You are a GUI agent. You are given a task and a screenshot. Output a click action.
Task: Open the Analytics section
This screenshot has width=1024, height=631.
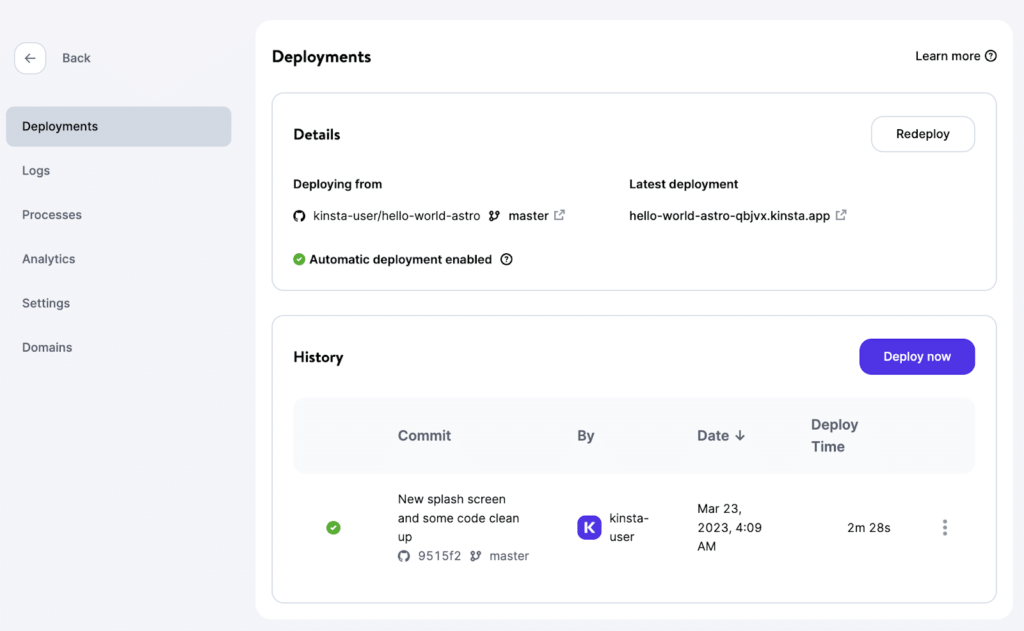click(49, 259)
